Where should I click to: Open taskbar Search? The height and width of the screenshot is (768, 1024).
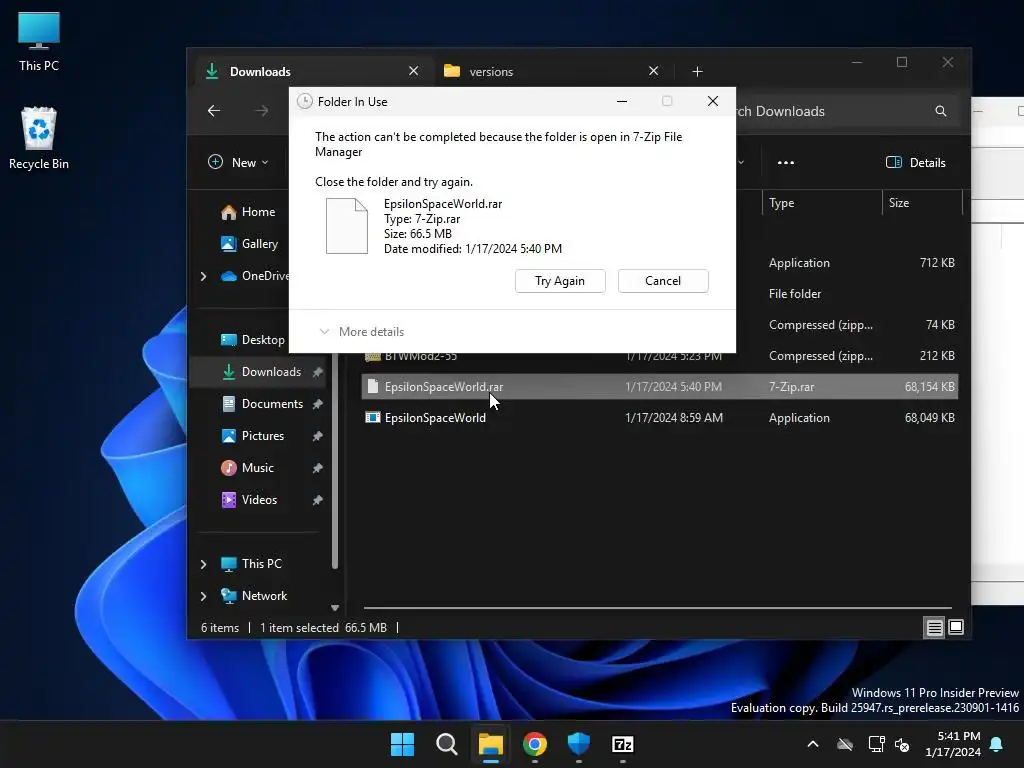(447, 744)
